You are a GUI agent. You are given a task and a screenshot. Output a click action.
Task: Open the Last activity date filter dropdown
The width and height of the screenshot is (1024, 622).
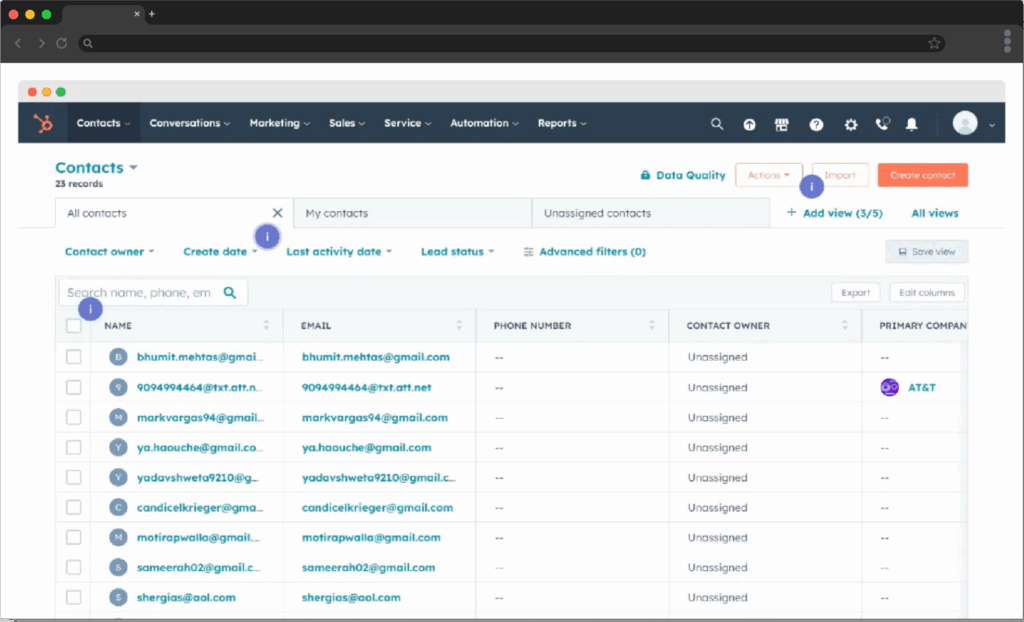(339, 252)
